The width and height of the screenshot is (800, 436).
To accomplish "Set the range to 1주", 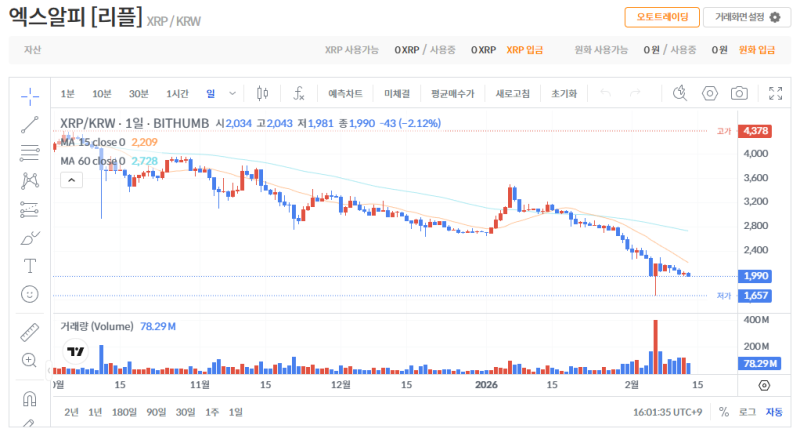I will point(212,412).
